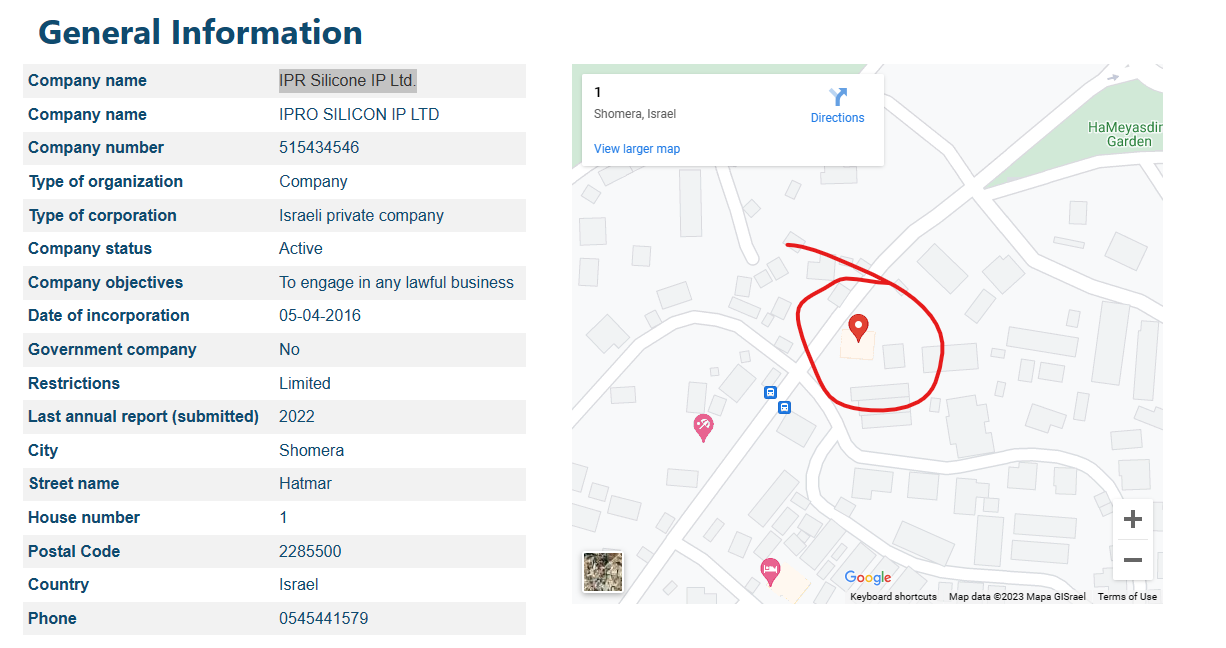Click the highlighted IPR Silicone IP Ltd. text
Screen dimensions: 1226x648
point(347,81)
